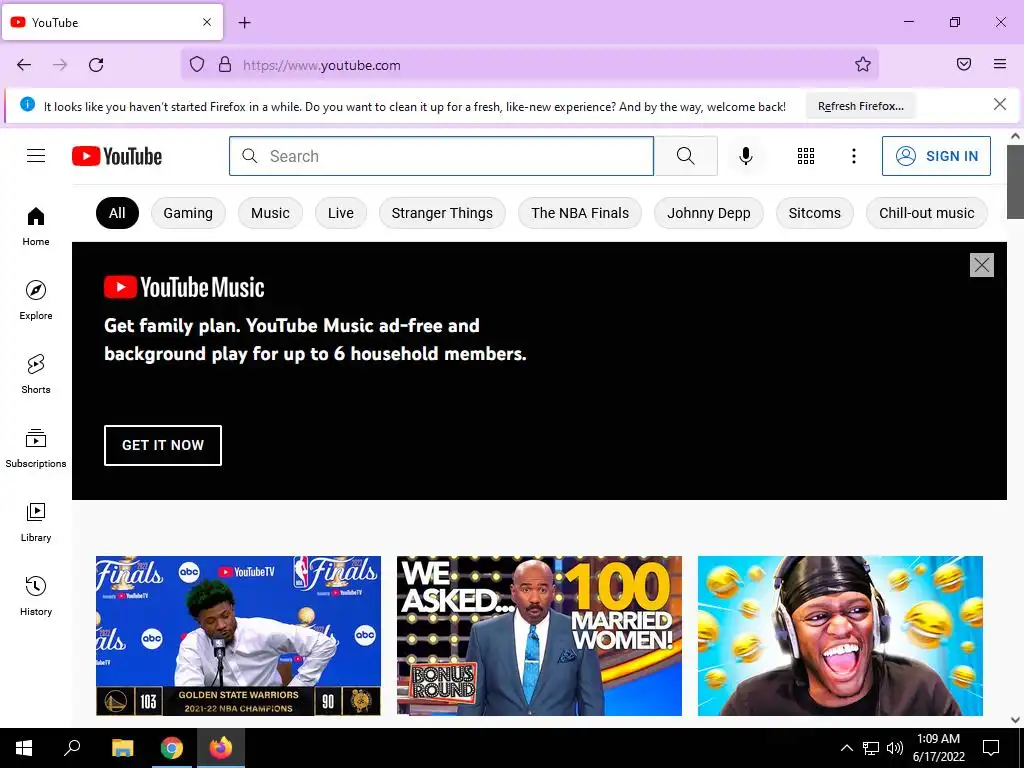Open a new tab with plus button
This screenshot has width=1024, height=768.
tap(245, 23)
